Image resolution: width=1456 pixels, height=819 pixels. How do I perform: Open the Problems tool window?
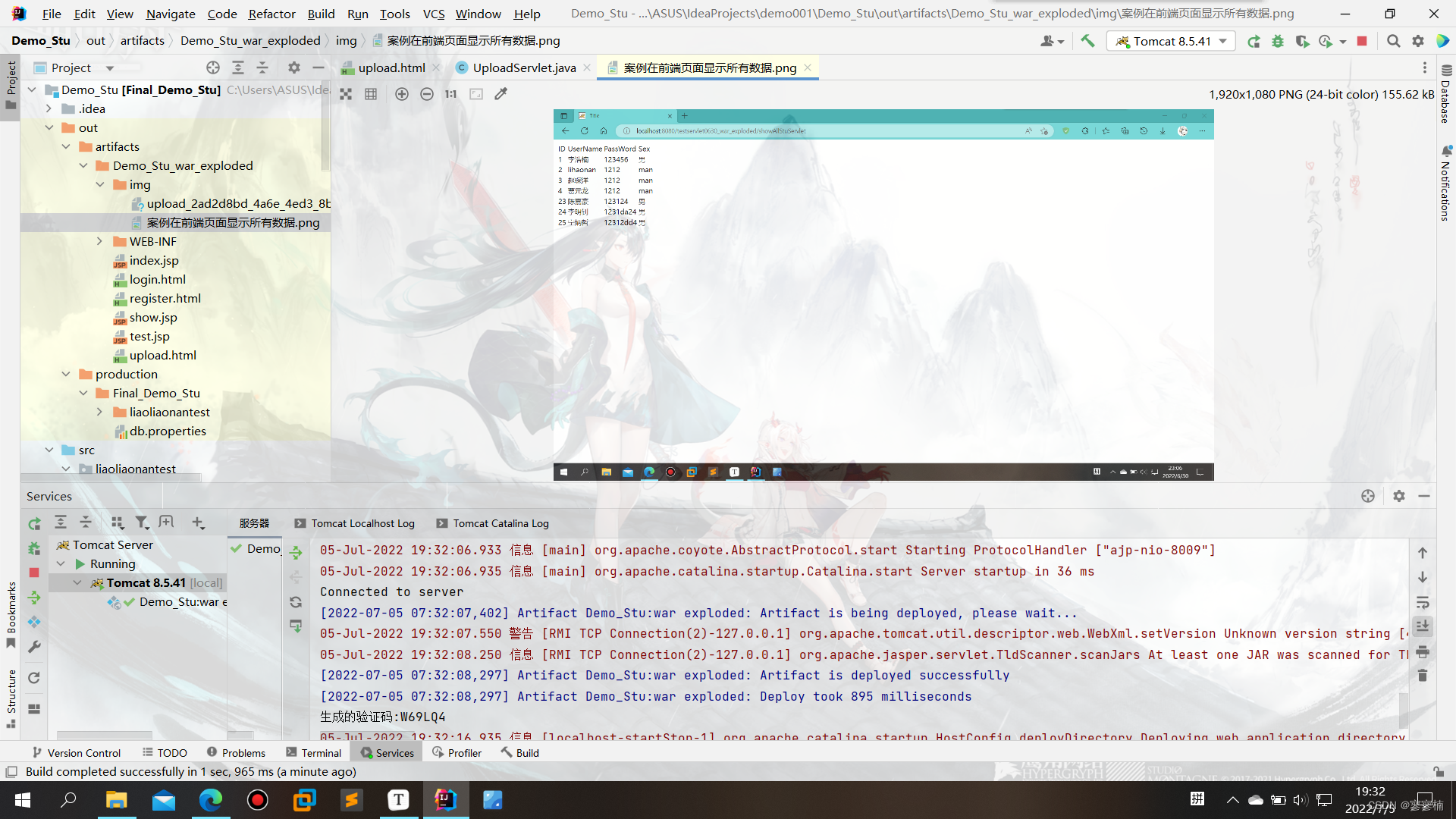[x=236, y=753]
